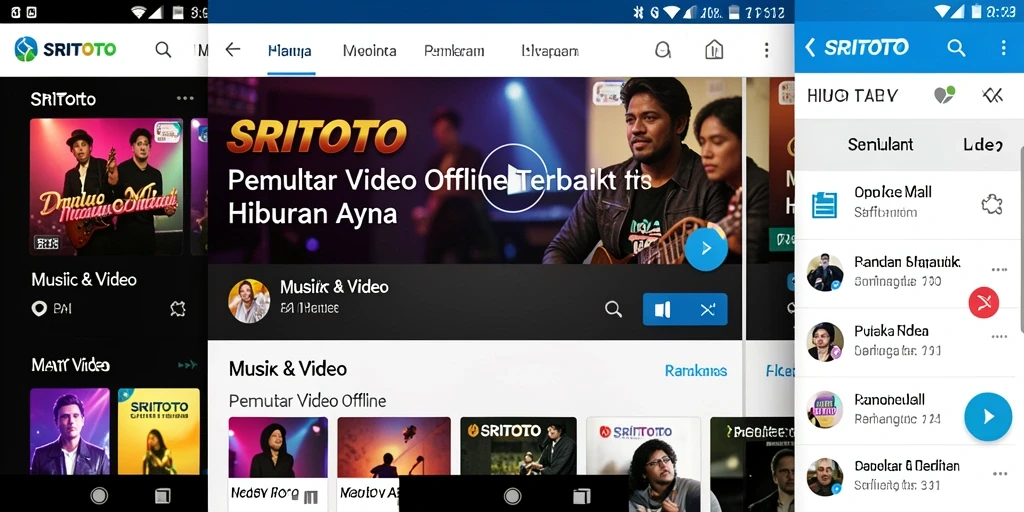Select the Senlulant tab

tap(880, 144)
